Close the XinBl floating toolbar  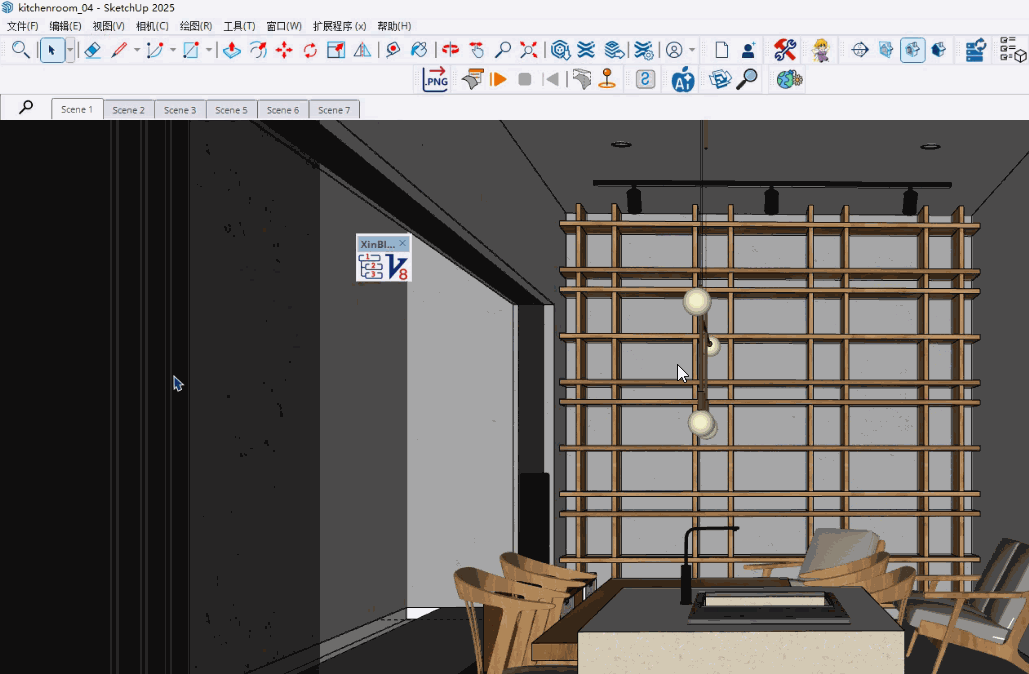[x=403, y=243]
